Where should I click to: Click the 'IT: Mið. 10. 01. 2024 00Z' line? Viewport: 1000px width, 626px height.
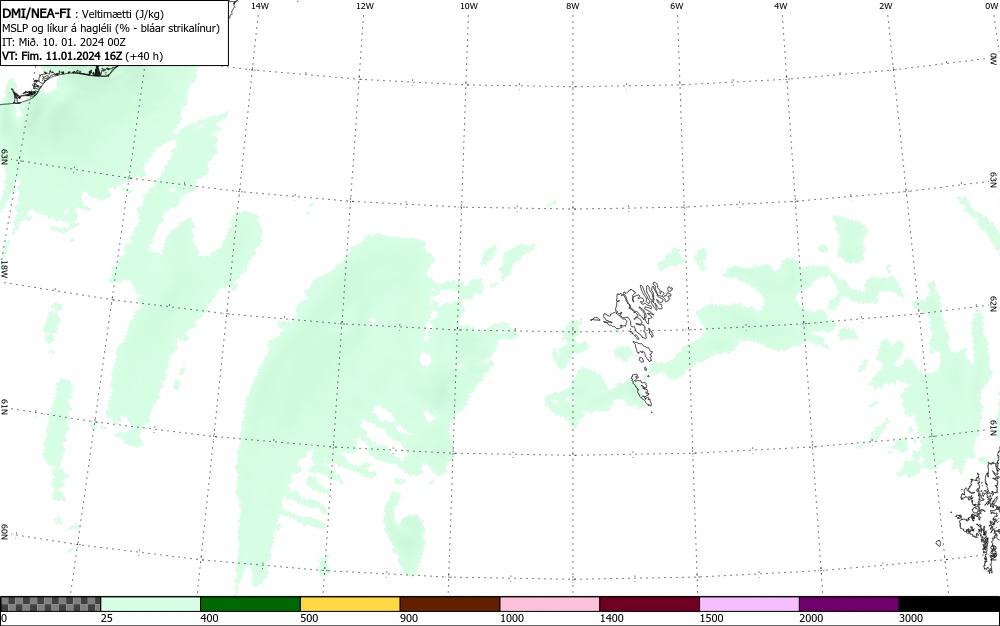click(x=64, y=42)
